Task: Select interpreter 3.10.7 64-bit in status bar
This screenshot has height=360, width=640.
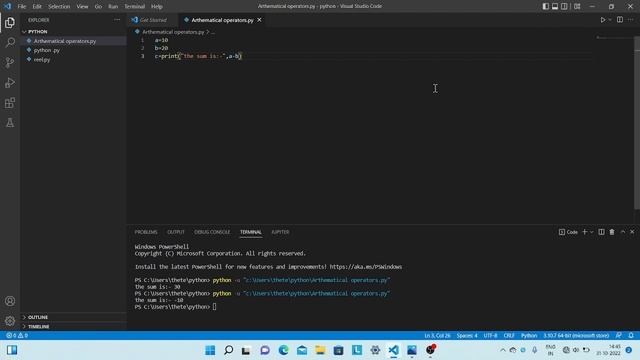Action: (x=576, y=335)
